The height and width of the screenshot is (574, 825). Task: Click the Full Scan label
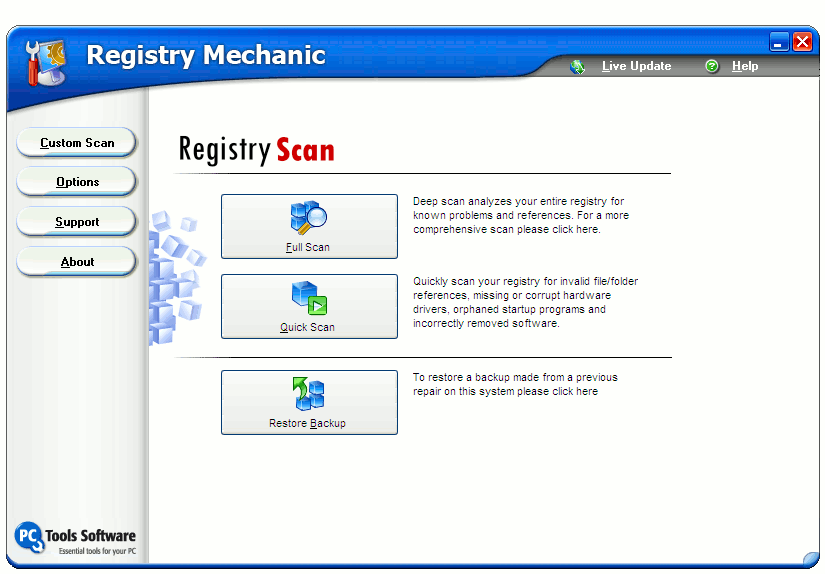(x=308, y=247)
